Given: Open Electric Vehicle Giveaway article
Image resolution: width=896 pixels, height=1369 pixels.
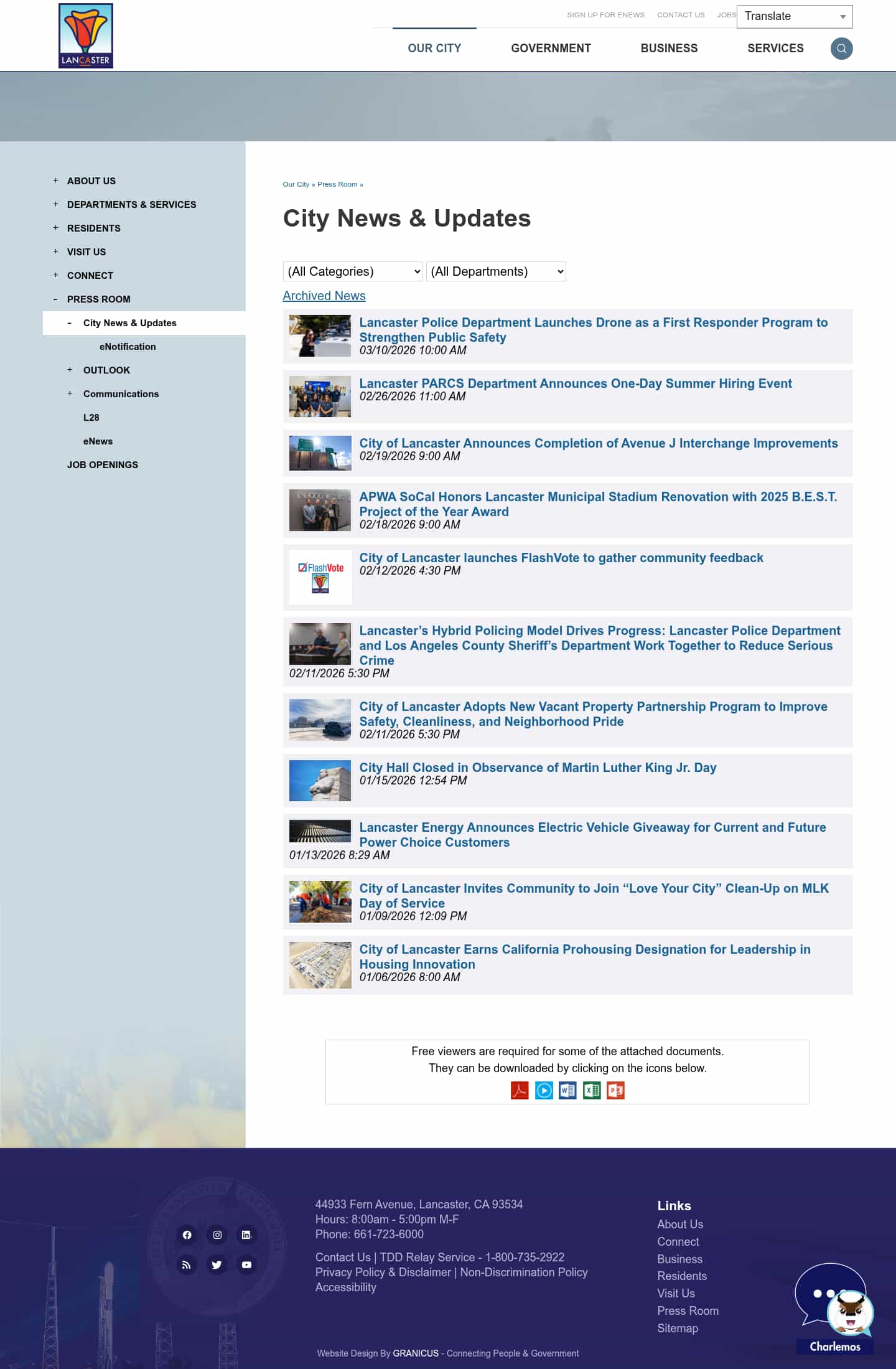Looking at the screenshot, I should click(x=592, y=835).
